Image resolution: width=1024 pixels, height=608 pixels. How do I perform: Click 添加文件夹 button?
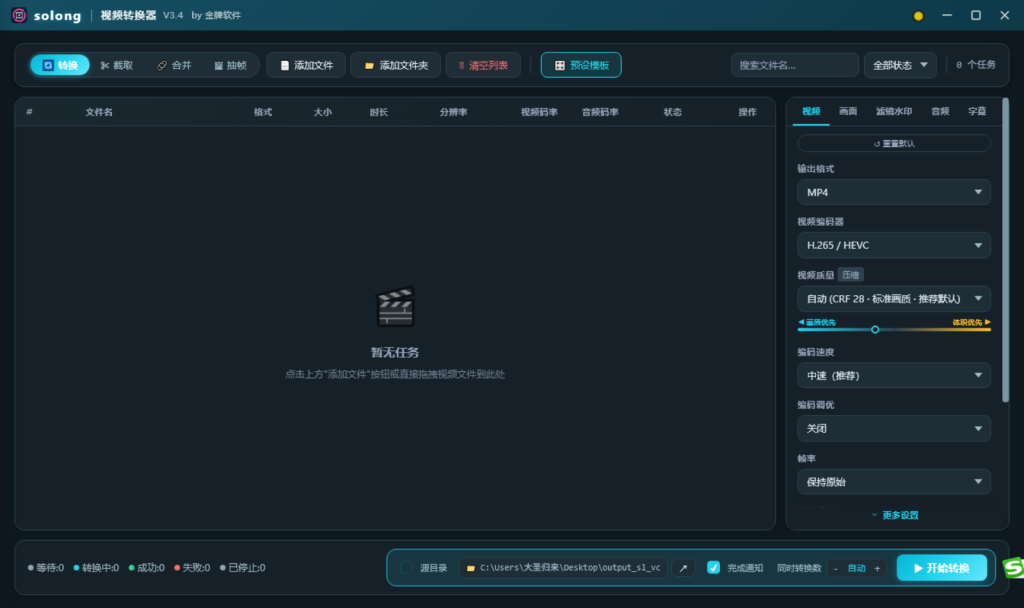point(396,65)
